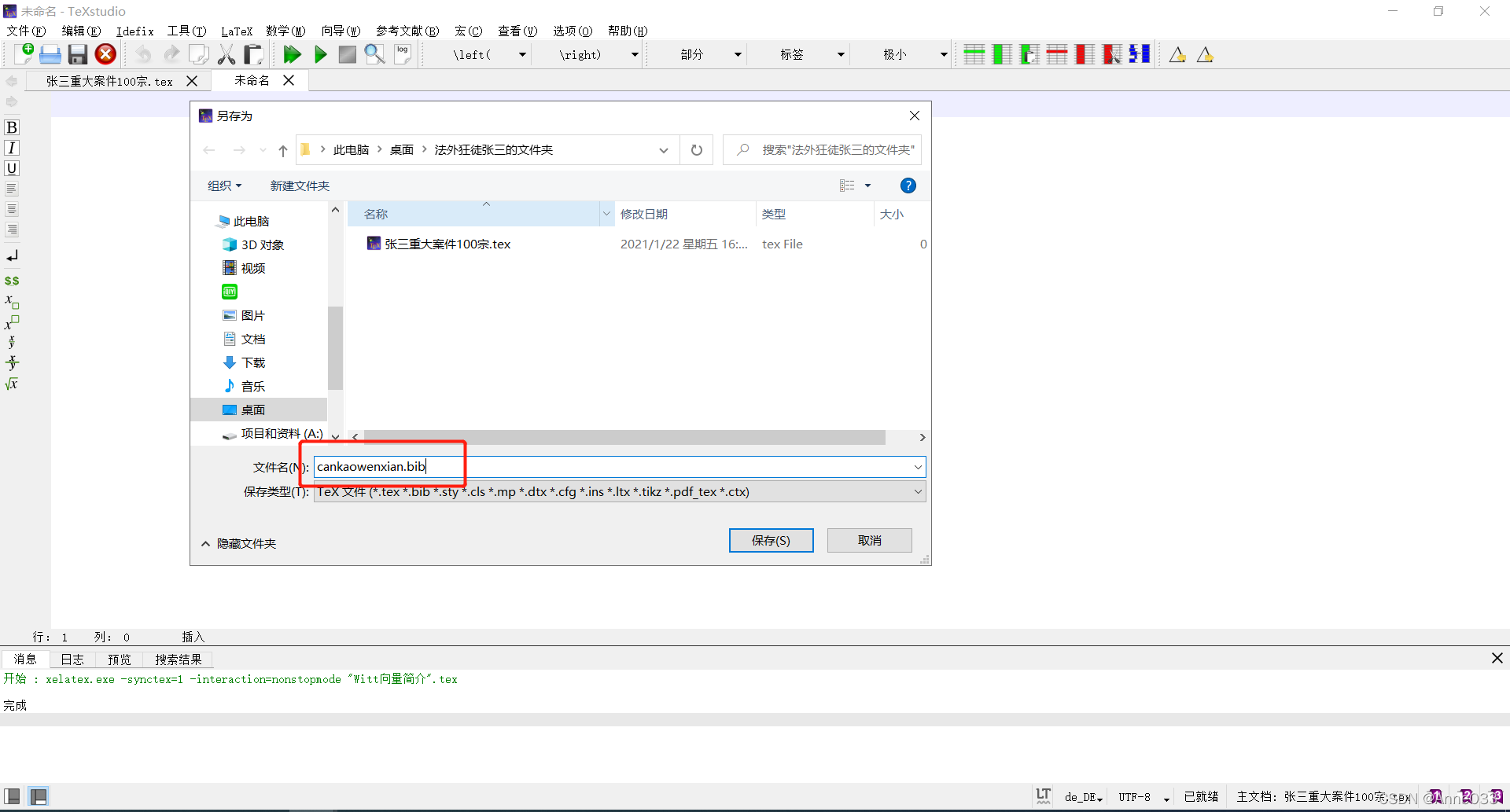Click the view log icon
Viewport: 1510px width, 812px height.
coord(403,54)
